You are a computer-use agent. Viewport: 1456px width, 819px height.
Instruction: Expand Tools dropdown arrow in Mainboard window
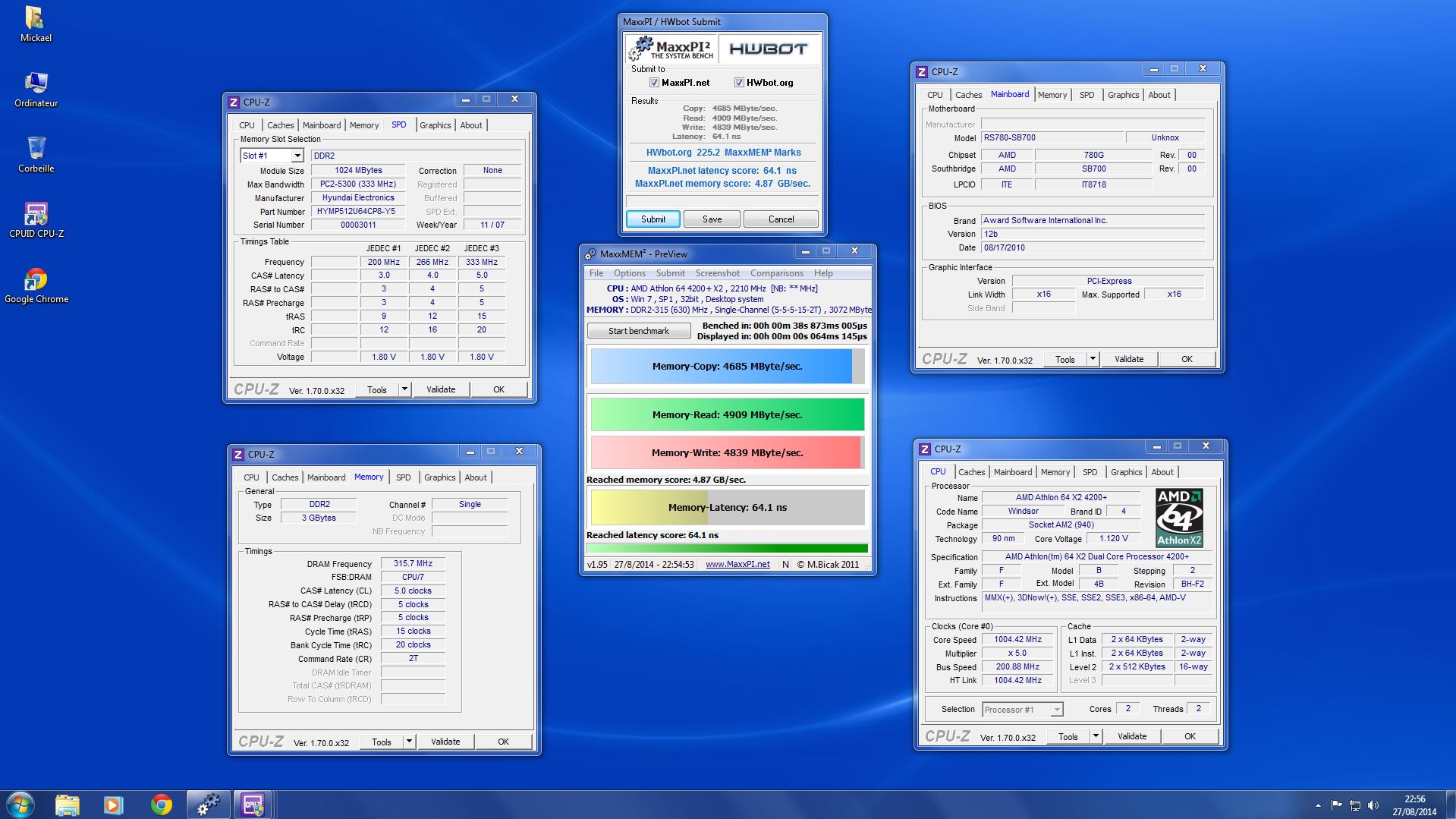[1093, 359]
